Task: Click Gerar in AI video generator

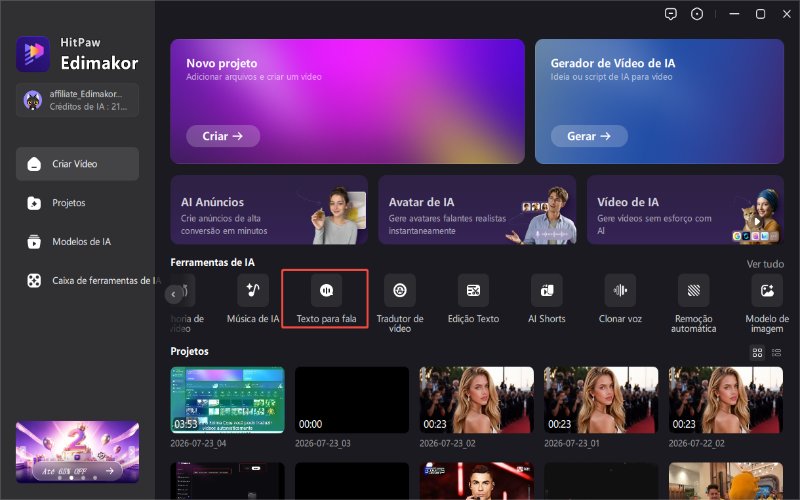Action: pos(589,136)
